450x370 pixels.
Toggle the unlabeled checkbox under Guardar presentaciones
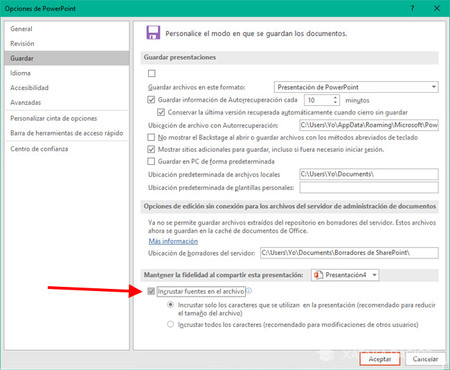click(152, 73)
